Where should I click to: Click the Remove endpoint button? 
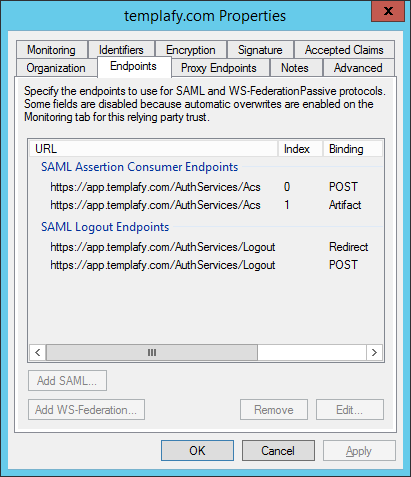point(274,409)
